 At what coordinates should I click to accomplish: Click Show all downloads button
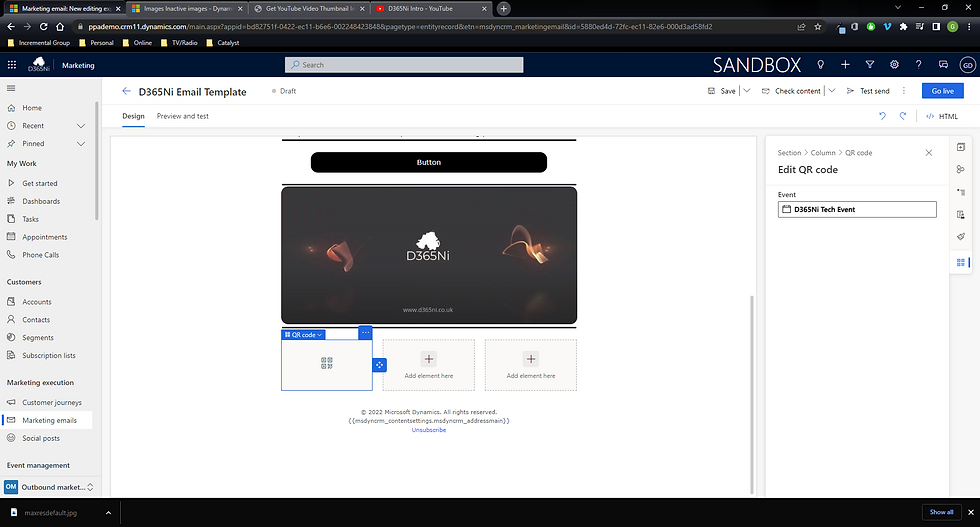point(941,512)
